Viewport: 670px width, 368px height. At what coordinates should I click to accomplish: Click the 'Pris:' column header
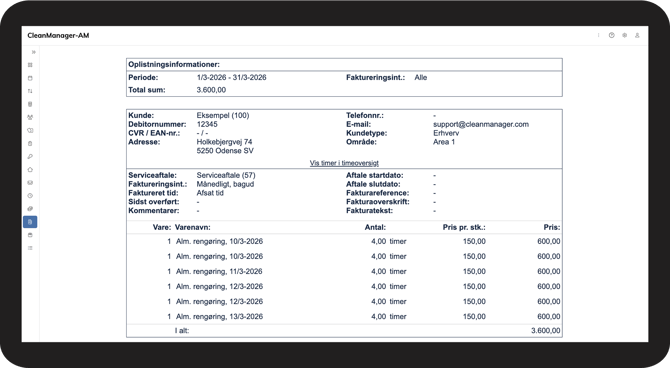tap(552, 227)
